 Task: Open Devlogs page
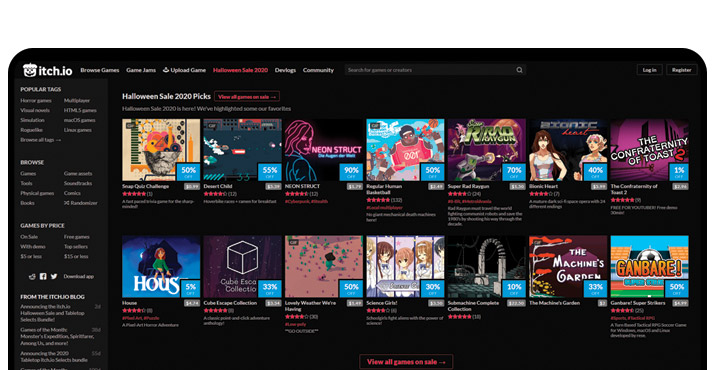click(285, 70)
